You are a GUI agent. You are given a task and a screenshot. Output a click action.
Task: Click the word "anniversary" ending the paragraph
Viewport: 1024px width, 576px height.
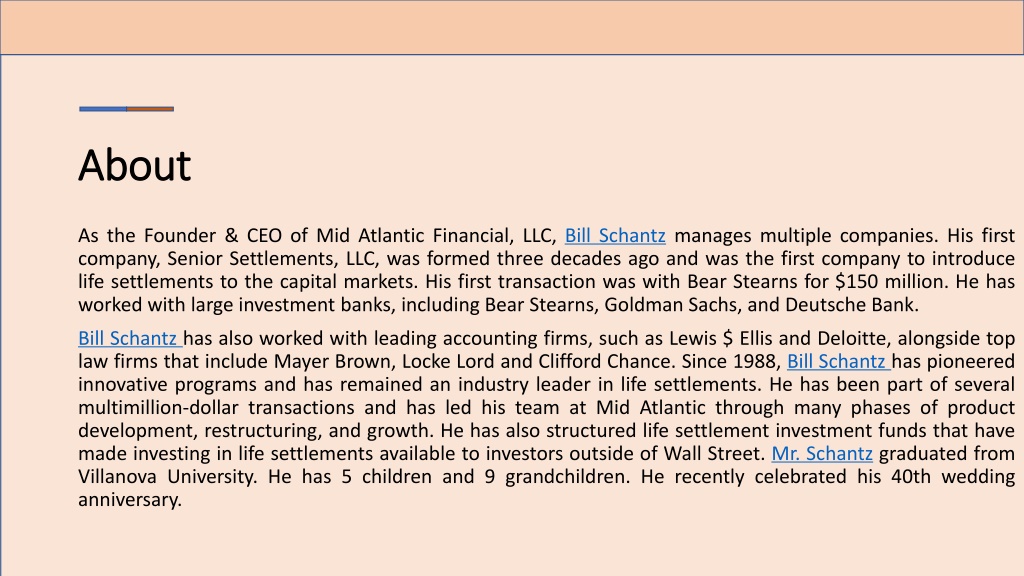point(129,500)
